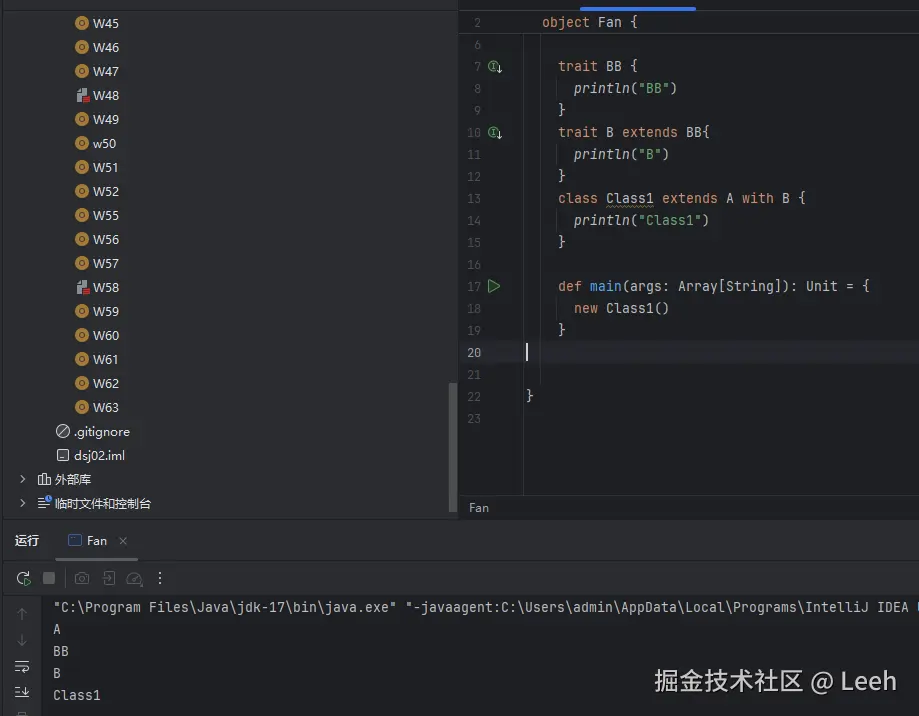Click the 运行 tool window label

point(26,540)
